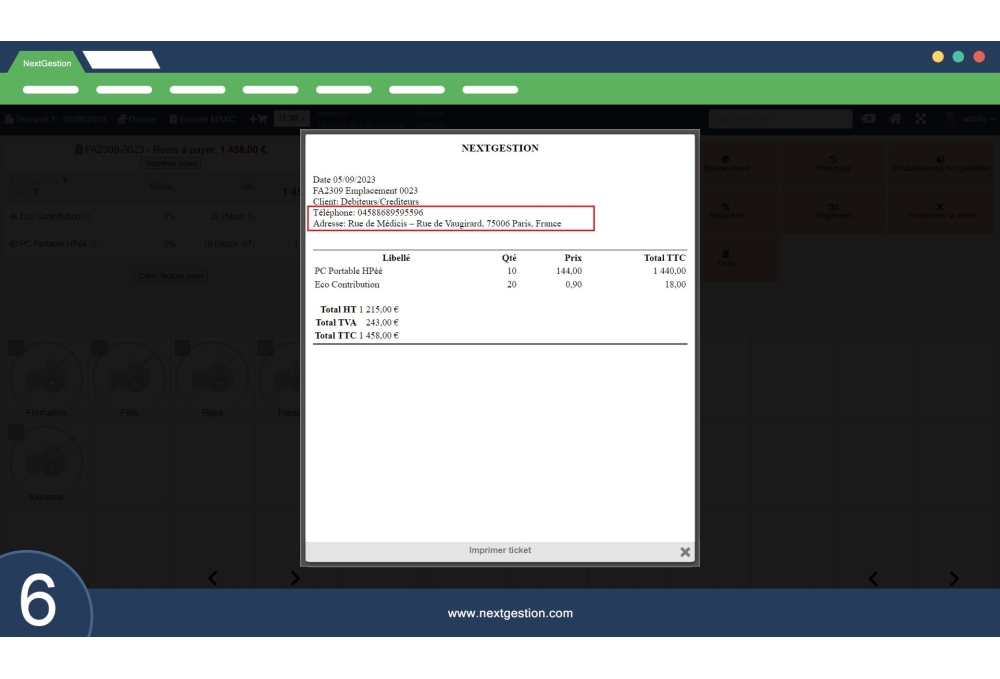This screenshot has width=1000, height=679.
Task: Click the add-to-cart icon near Société MAXC
Action: click(x=258, y=120)
